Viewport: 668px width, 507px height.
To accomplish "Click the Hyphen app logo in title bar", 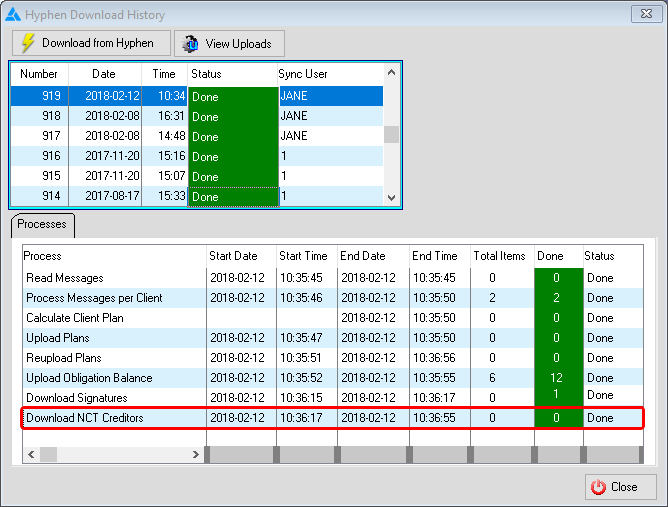I will pos(13,14).
